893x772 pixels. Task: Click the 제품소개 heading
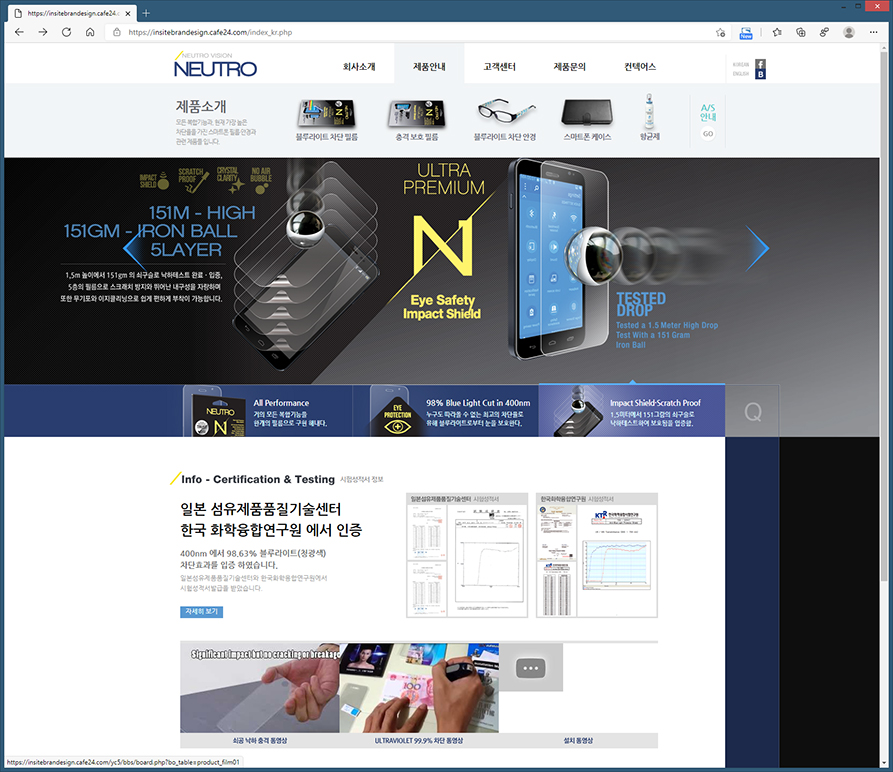tap(201, 106)
